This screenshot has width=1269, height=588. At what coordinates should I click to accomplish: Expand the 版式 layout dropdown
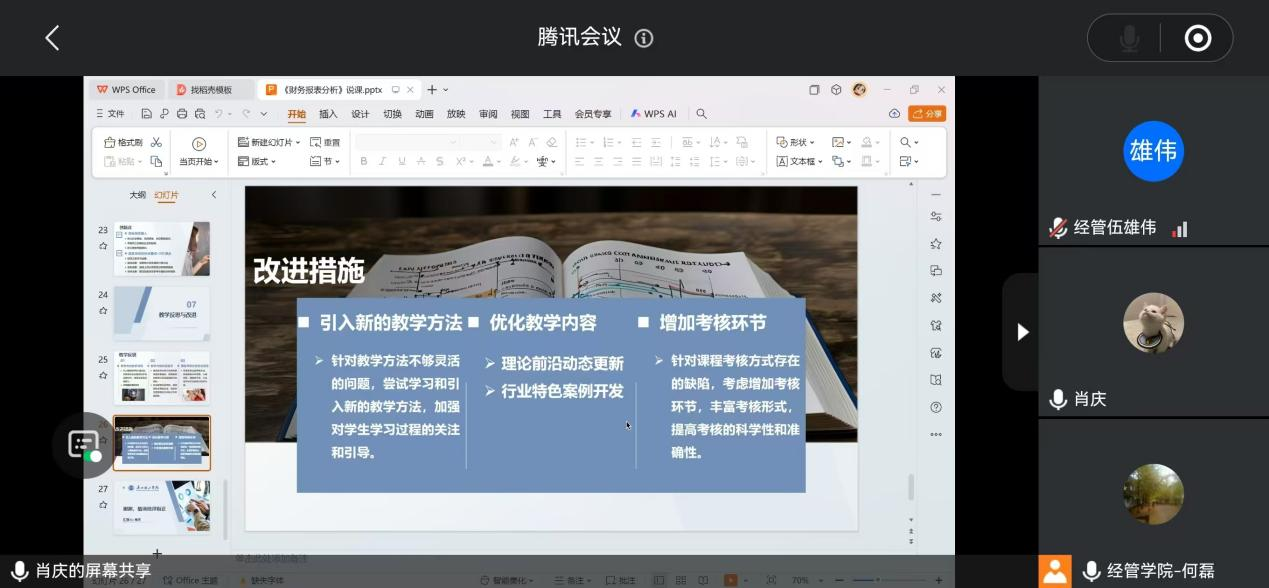[x=258, y=161]
